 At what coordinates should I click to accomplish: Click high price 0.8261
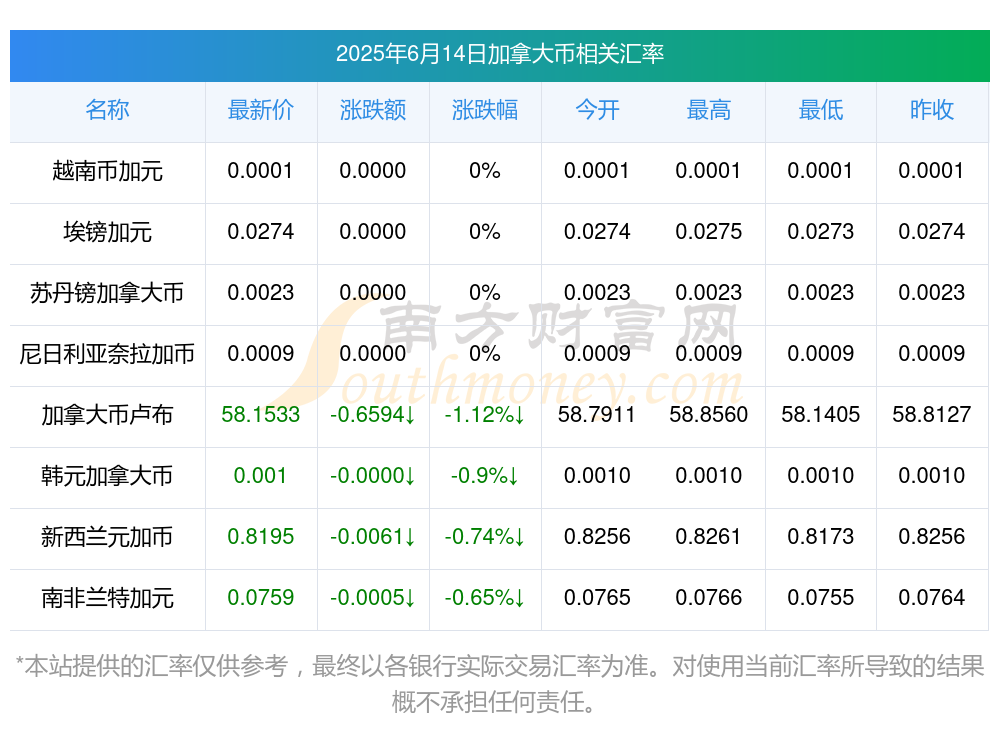pos(709,537)
